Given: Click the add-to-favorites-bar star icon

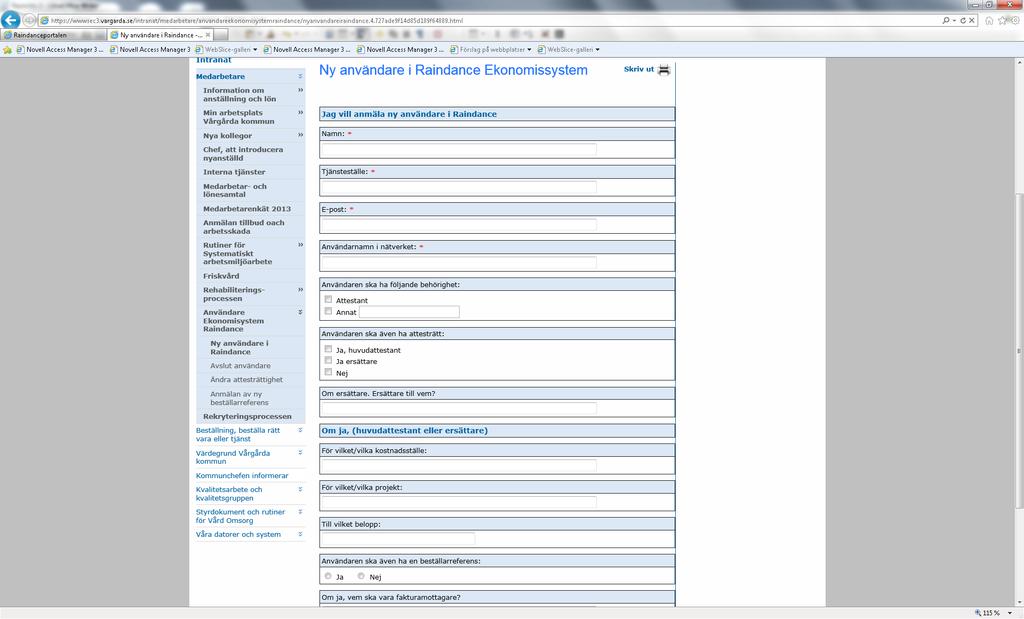Looking at the screenshot, I should [7, 50].
